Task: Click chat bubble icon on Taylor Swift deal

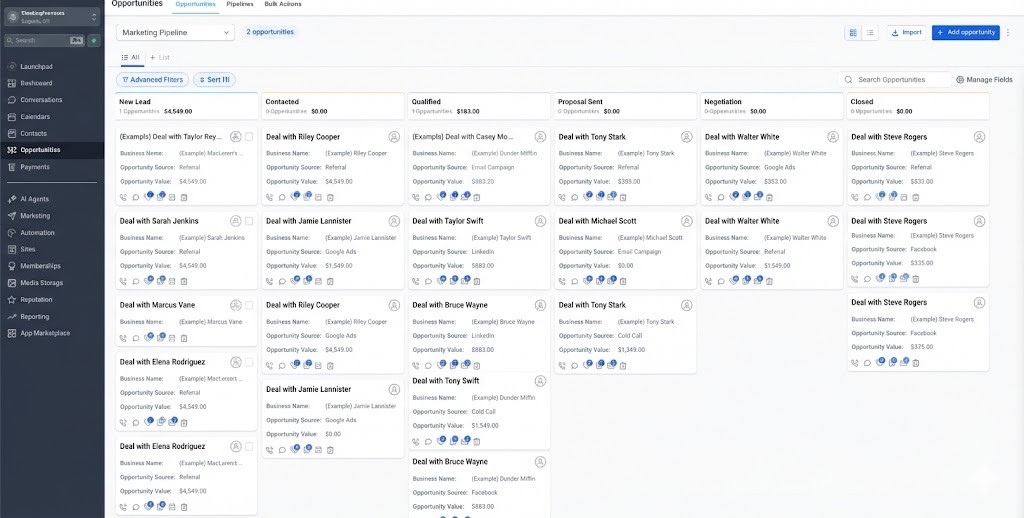Action: click(428, 282)
